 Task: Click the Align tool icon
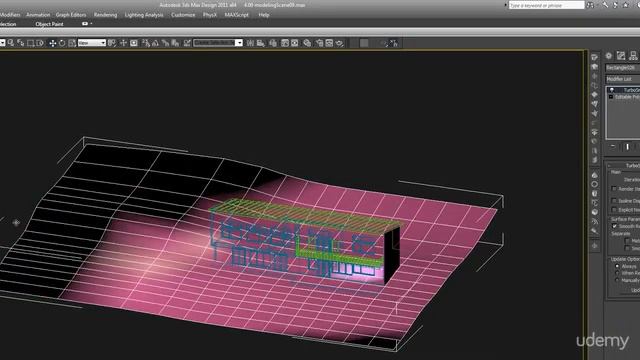(x=260, y=43)
